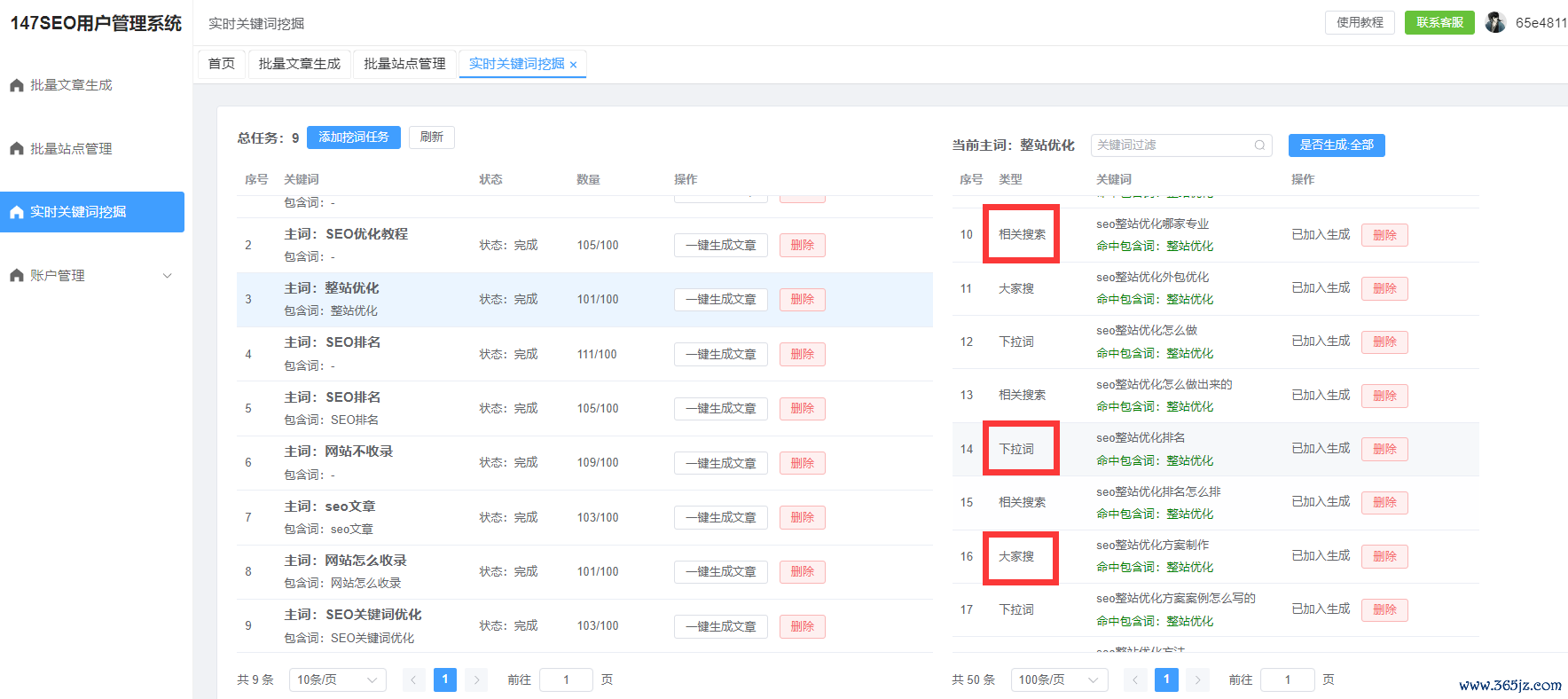
Task: Go to next page in right pagination
Action: pos(1197,680)
